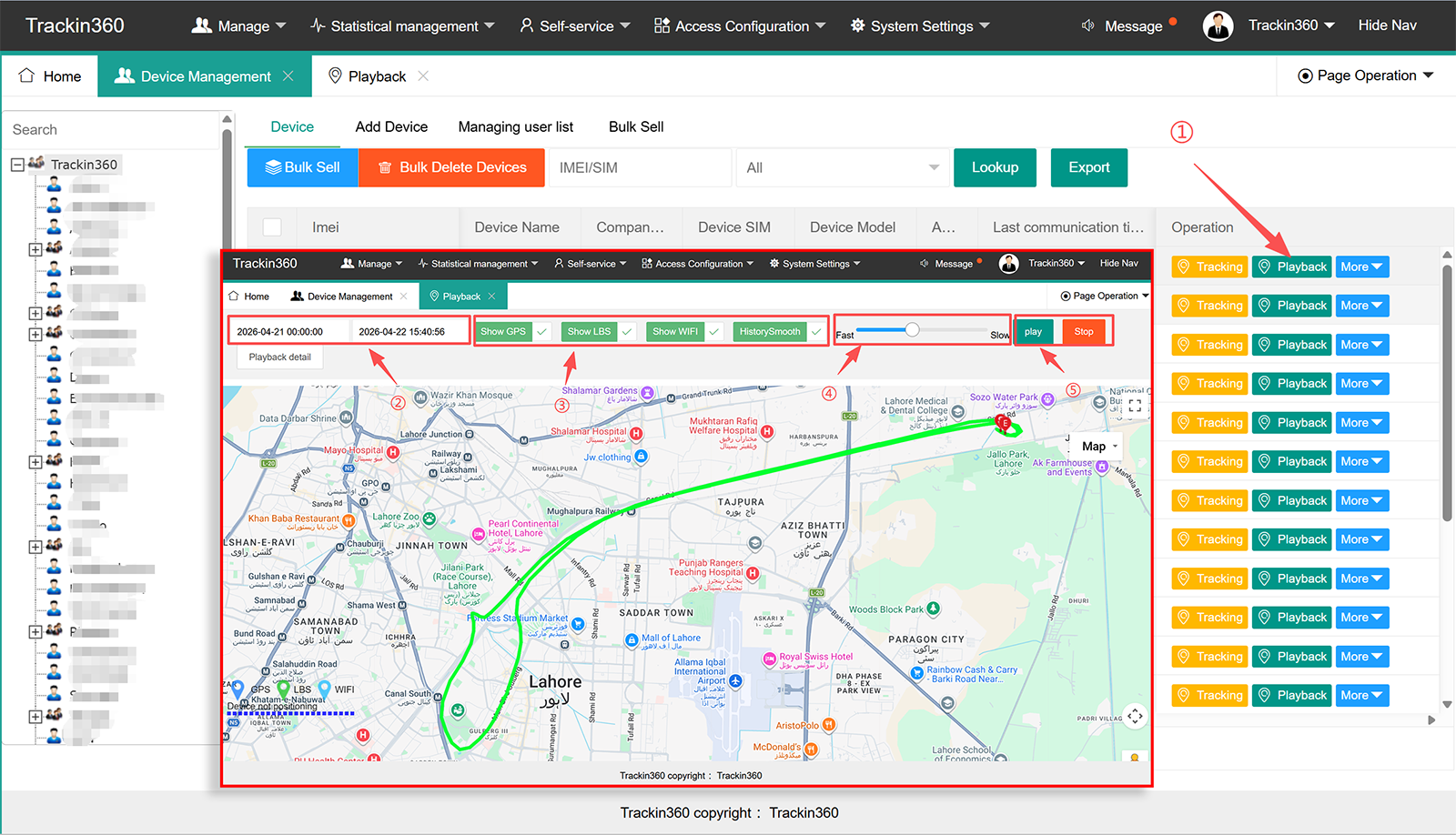
Task: Click Mukhtaran Rafiq Welfare Hospital marker
Action: click(x=767, y=431)
